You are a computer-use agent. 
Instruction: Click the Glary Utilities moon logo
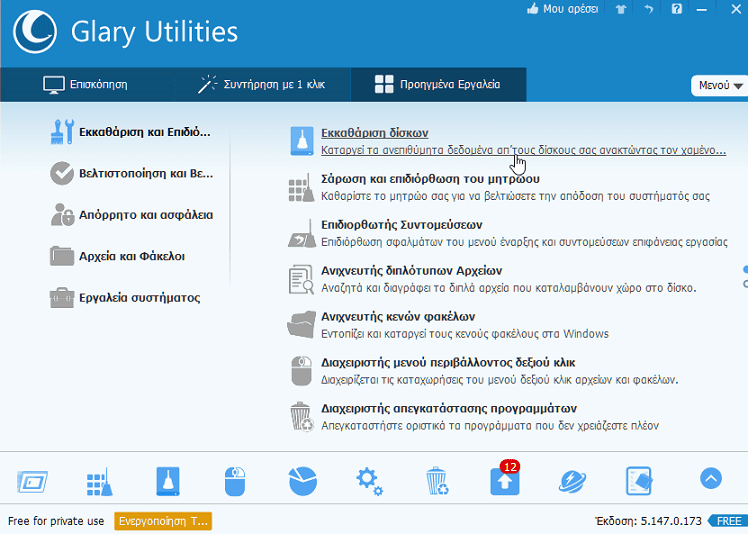tap(35, 31)
